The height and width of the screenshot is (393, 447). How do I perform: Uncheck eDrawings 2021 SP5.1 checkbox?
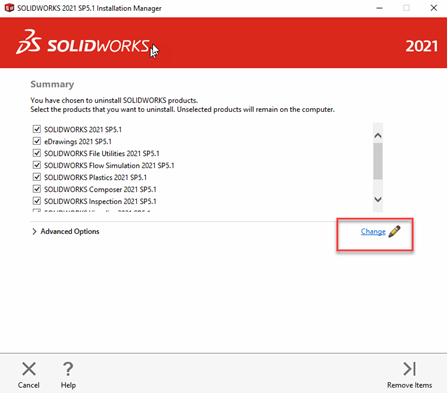pyautogui.click(x=37, y=141)
